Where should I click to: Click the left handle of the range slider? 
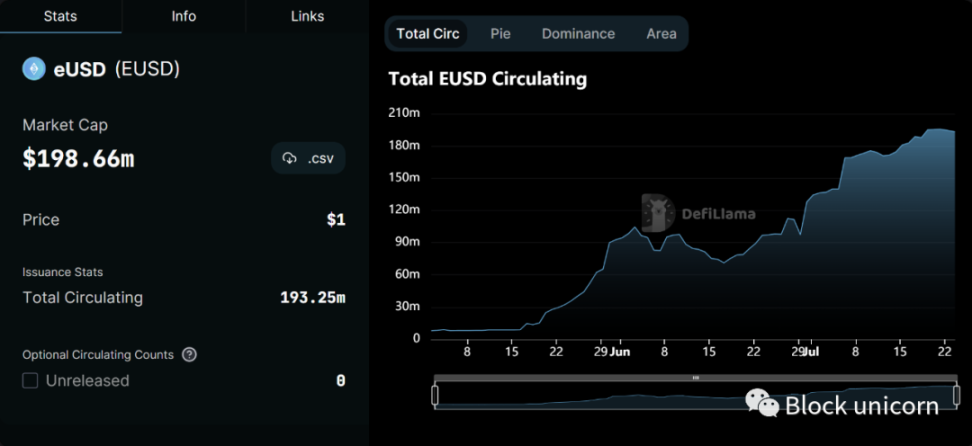(435, 396)
